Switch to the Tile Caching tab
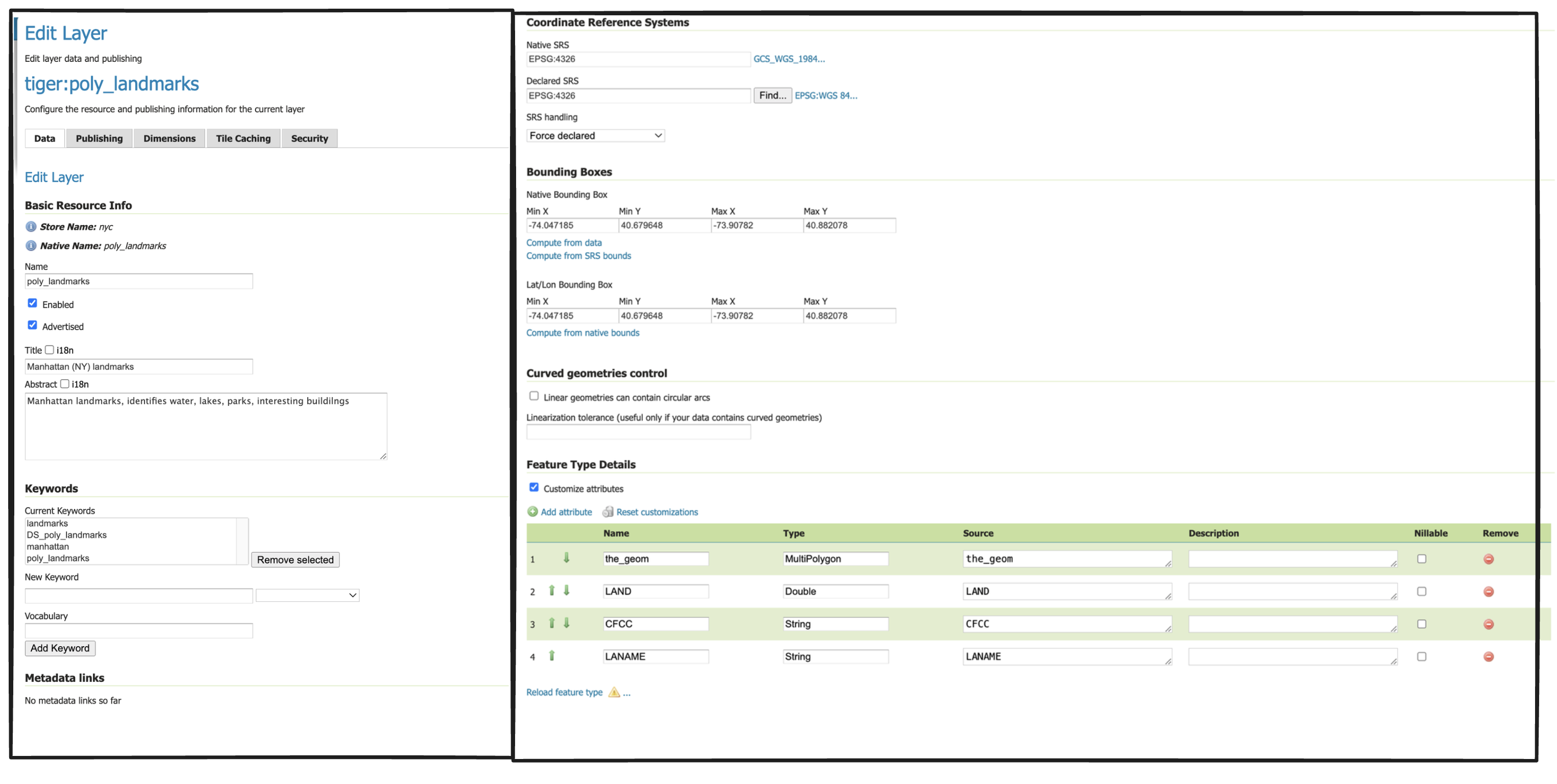The height and width of the screenshot is (784, 1557). 243,138
